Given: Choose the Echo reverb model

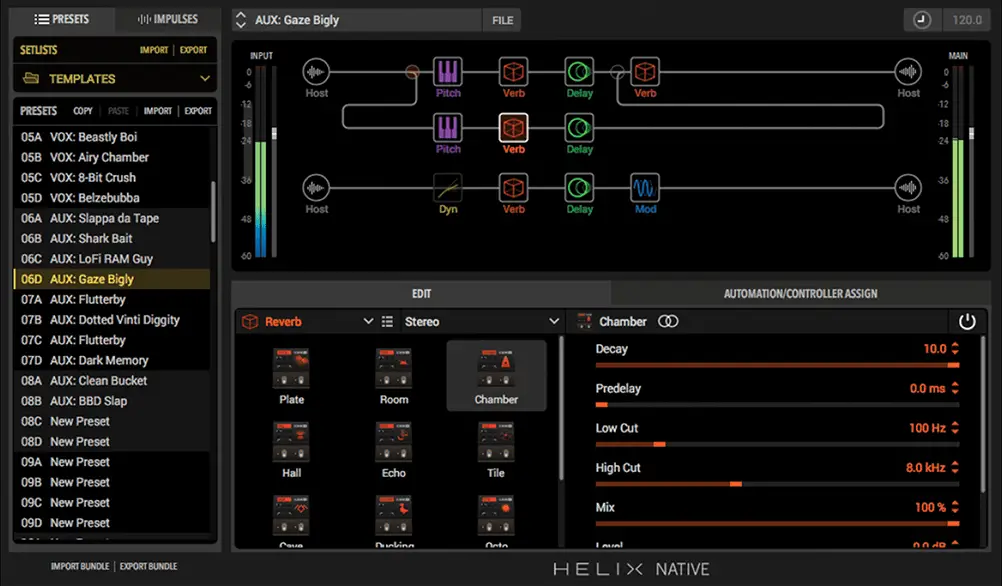Looking at the screenshot, I should [394, 449].
